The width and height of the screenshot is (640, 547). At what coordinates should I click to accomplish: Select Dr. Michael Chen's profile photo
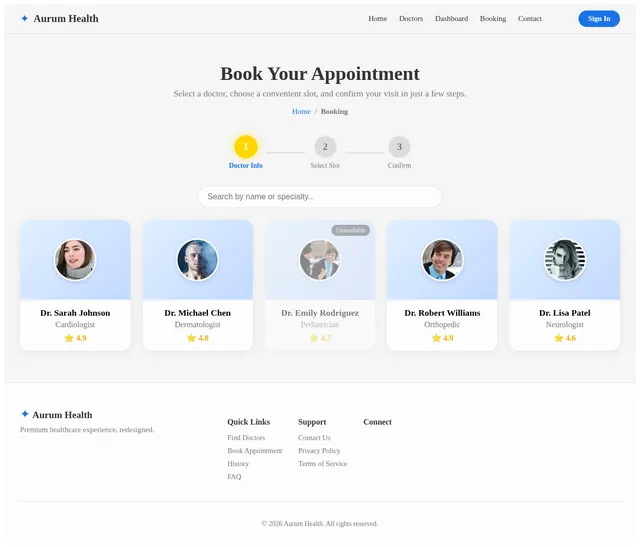coord(198,260)
